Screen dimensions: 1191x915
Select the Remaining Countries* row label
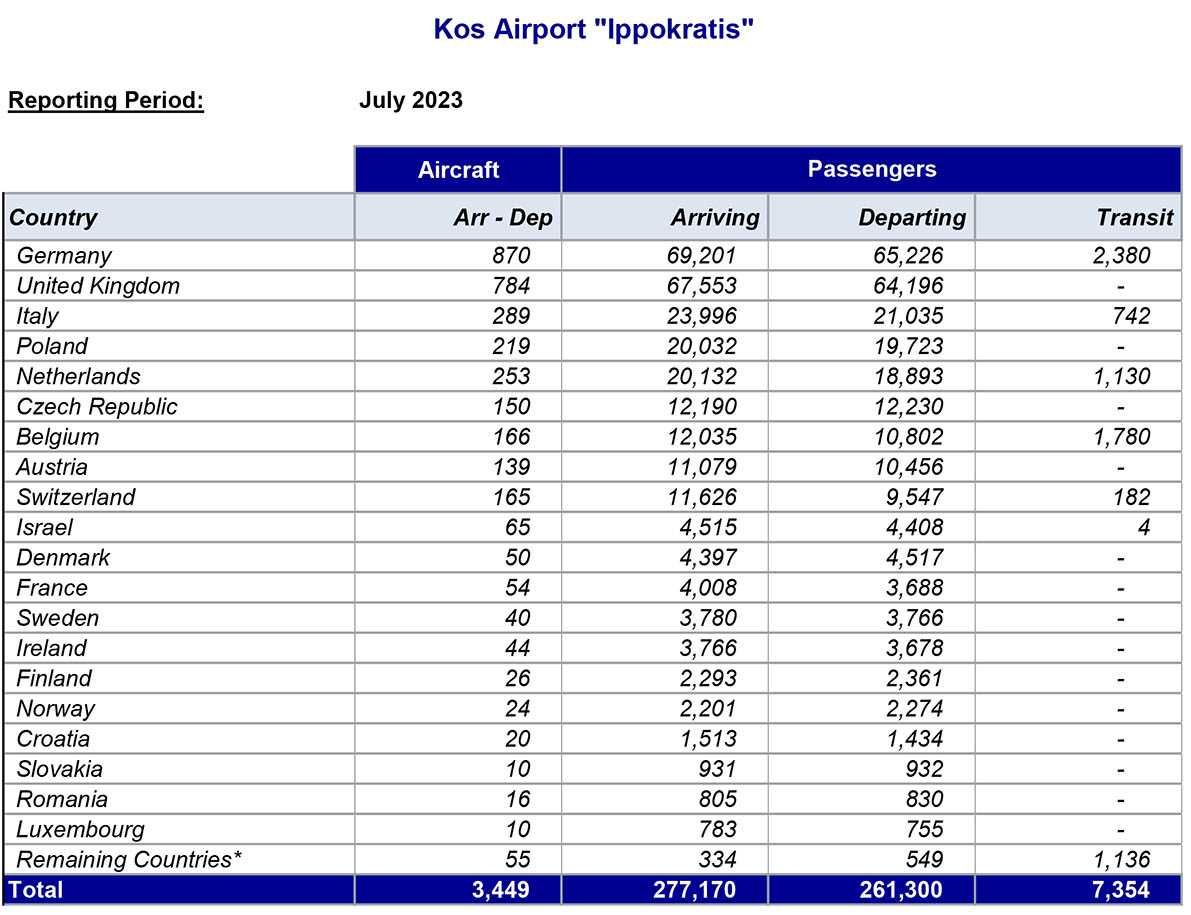130,859
